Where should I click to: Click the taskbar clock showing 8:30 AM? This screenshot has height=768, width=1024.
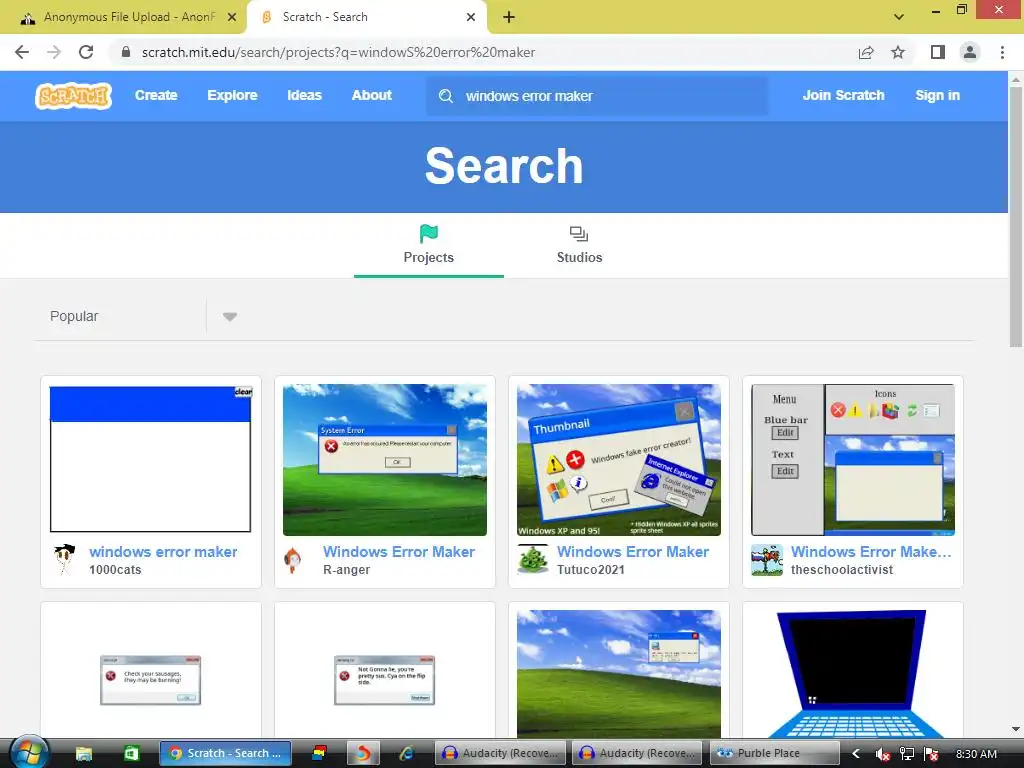pyautogui.click(x=976, y=754)
